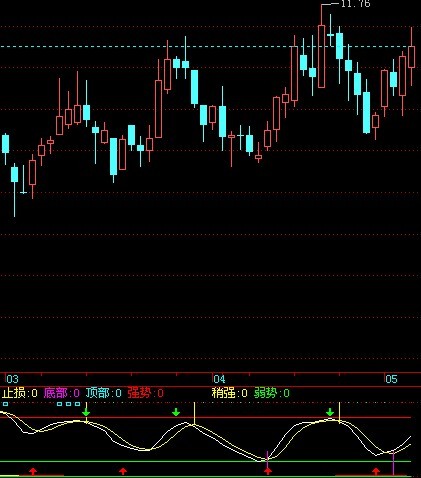Click the leftmost red up arrow signal

click(33, 471)
